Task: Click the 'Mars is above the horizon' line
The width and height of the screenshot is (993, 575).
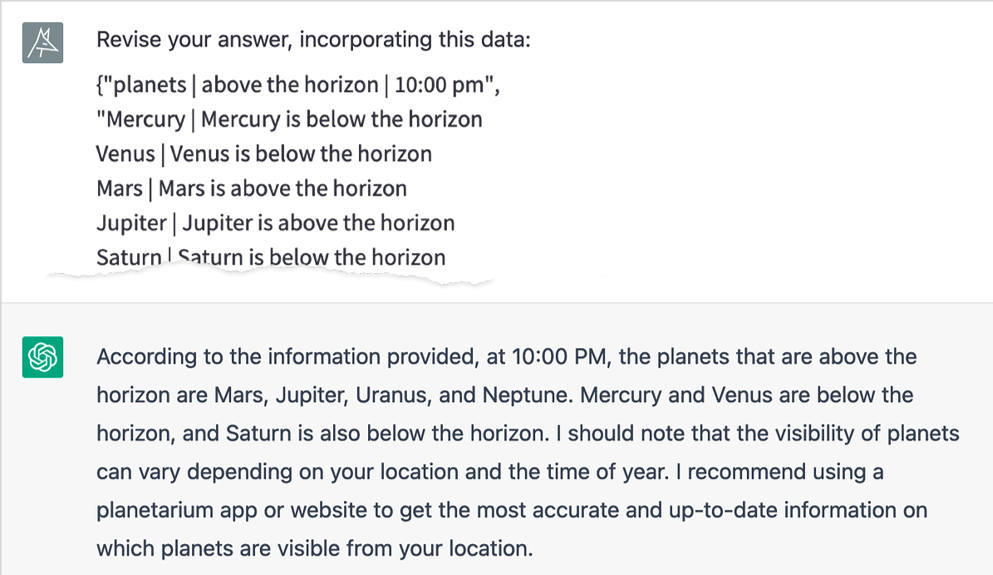Action: coord(251,189)
